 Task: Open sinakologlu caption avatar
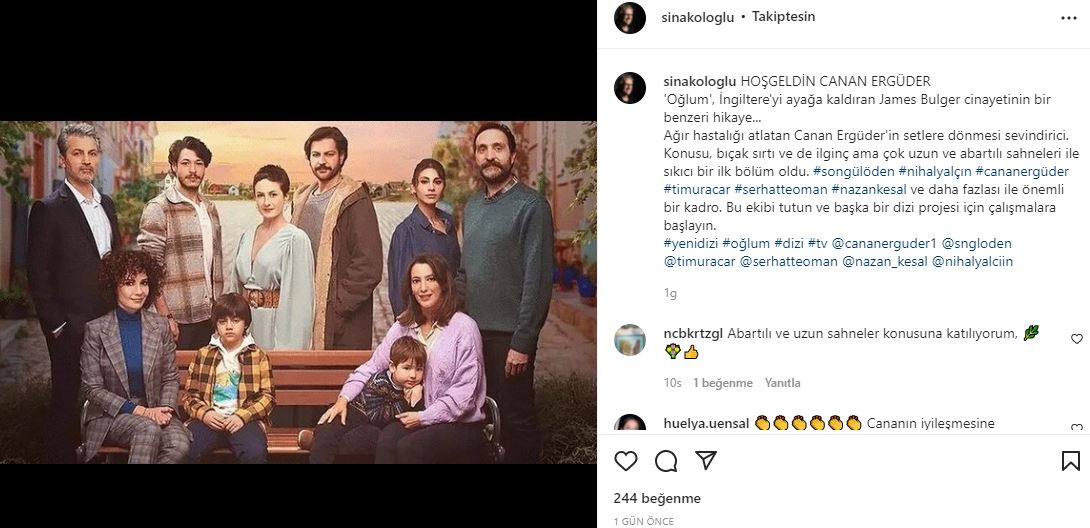click(x=630, y=88)
